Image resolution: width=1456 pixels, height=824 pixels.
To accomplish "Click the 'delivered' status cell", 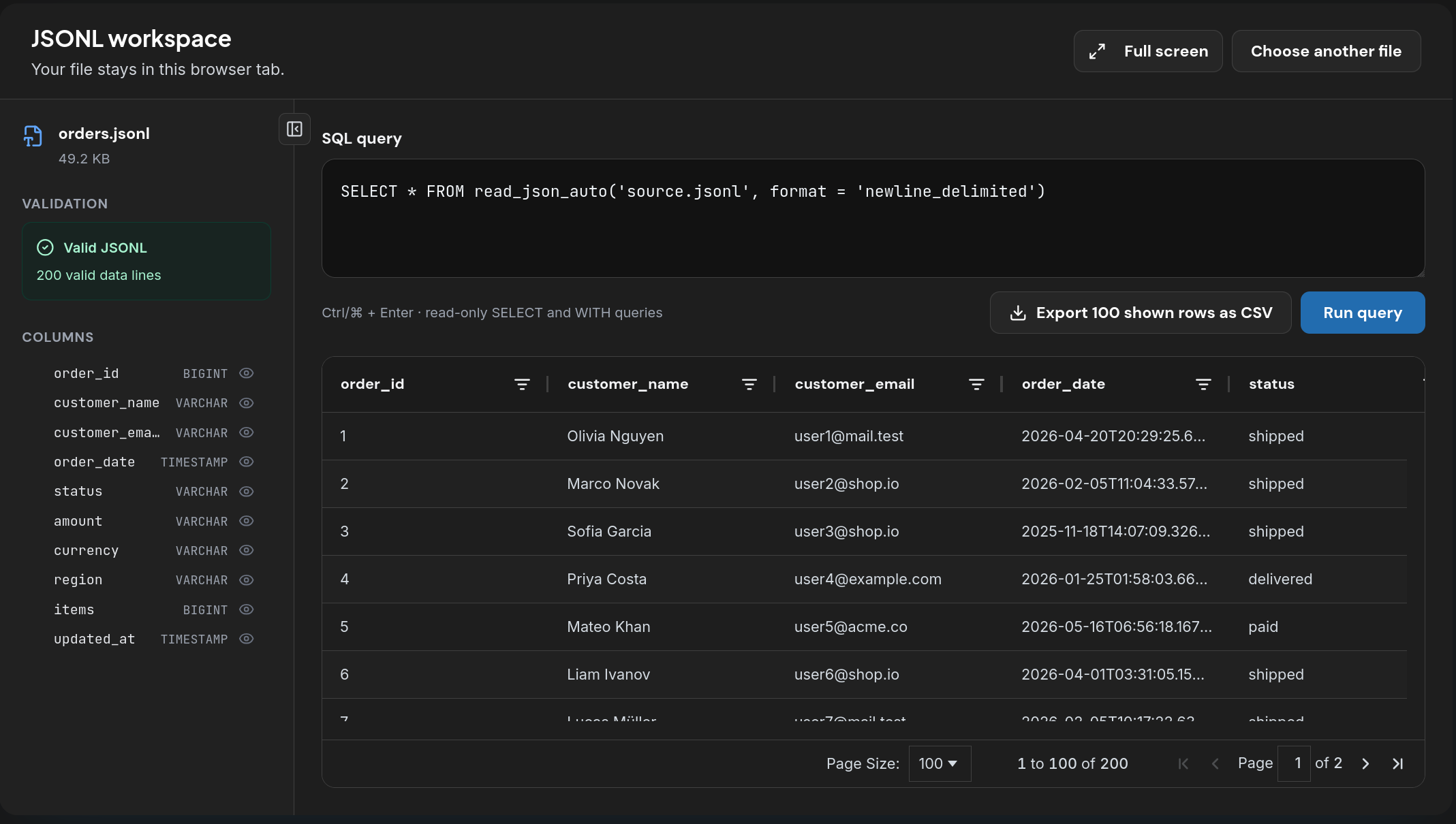I will (x=1280, y=579).
